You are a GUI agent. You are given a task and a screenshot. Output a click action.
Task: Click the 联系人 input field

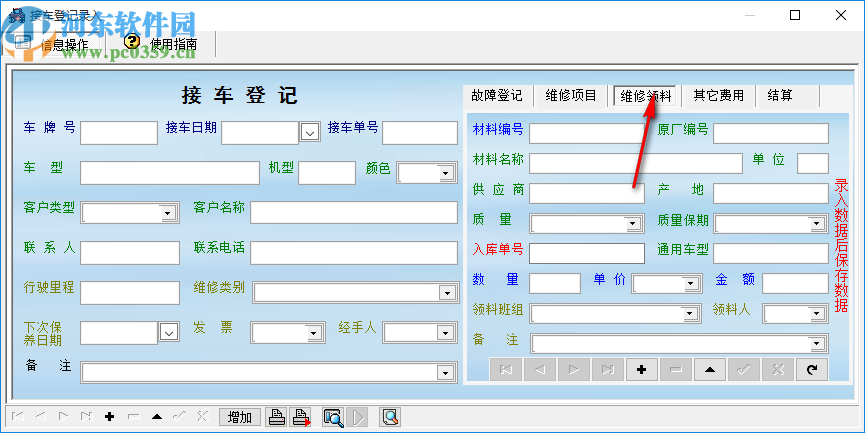[130, 253]
